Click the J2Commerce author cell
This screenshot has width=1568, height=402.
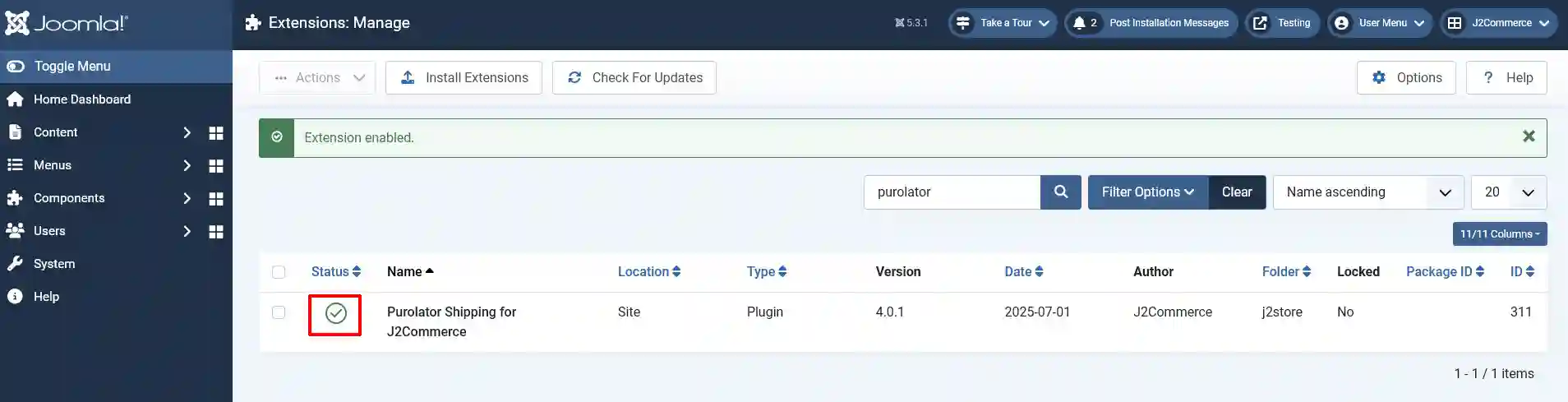(1173, 312)
